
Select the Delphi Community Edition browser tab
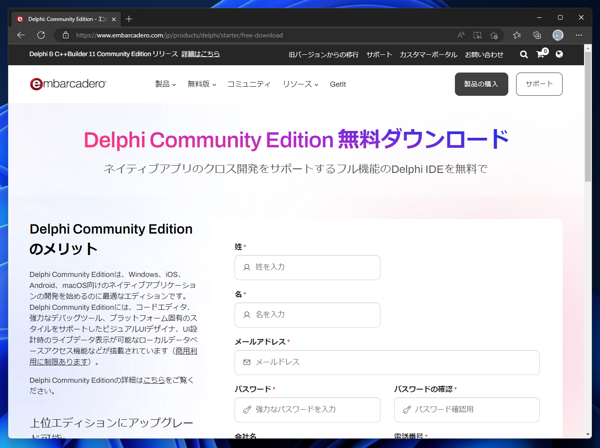(x=66, y=19)
